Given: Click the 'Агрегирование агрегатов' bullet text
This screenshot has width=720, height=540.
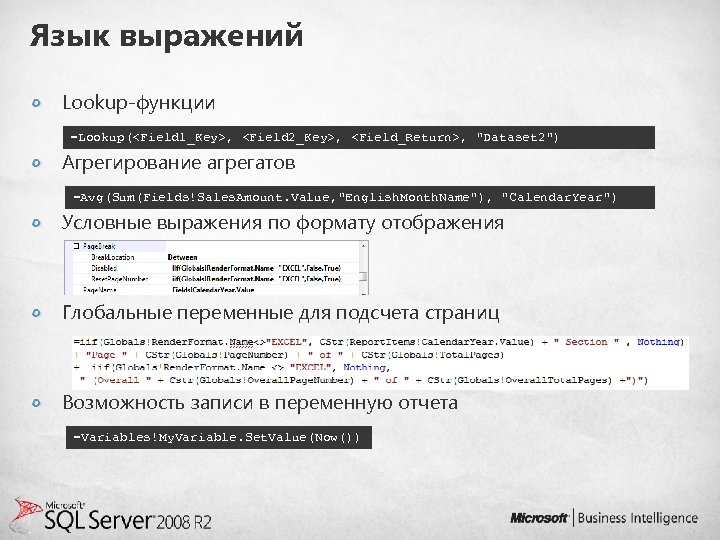Looking at the screenshot, I should (179, 163).
